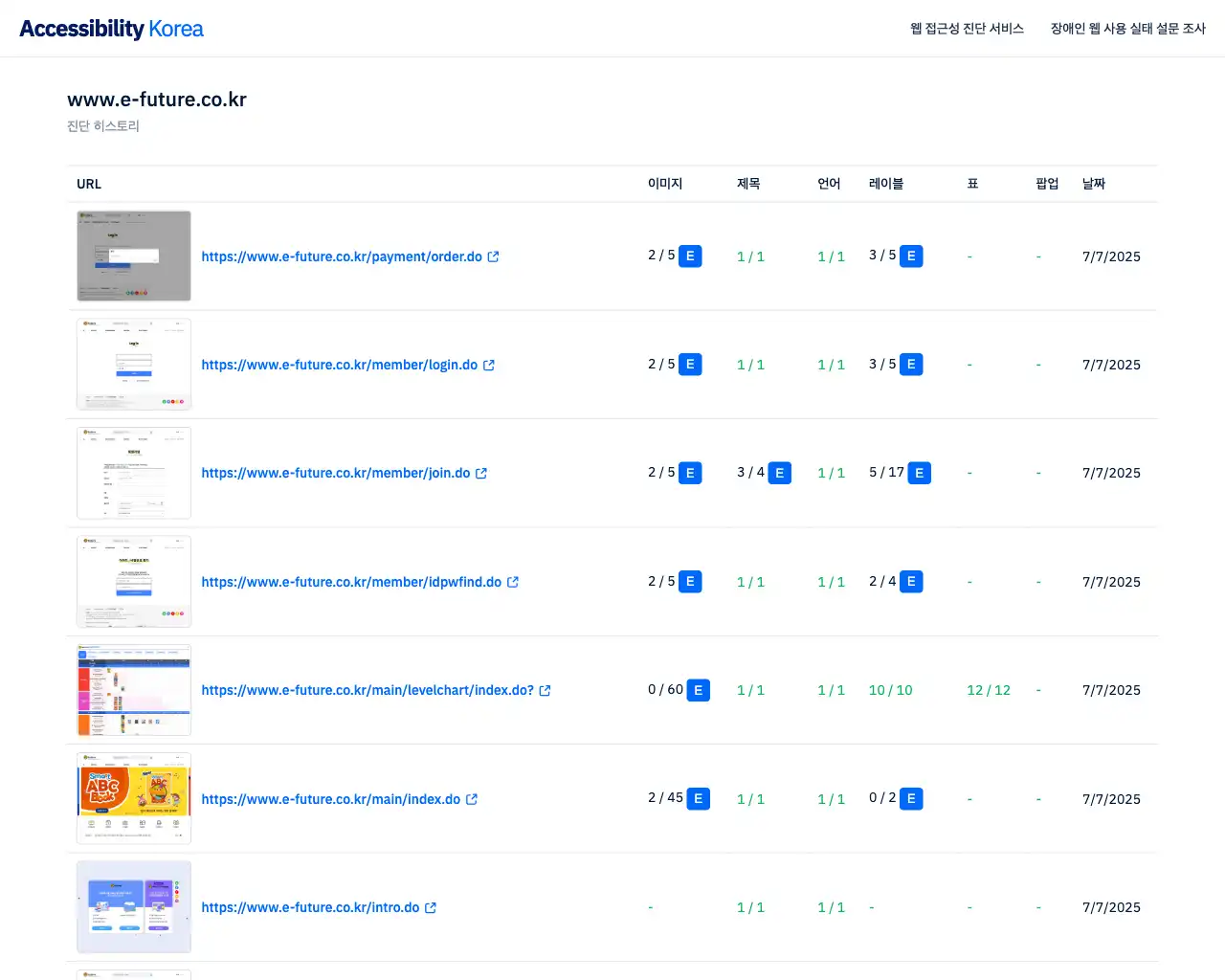Click 12 / 12 table score in levelchart row
The height and width of the screenshot is (980, 1225).
[989, 690]
